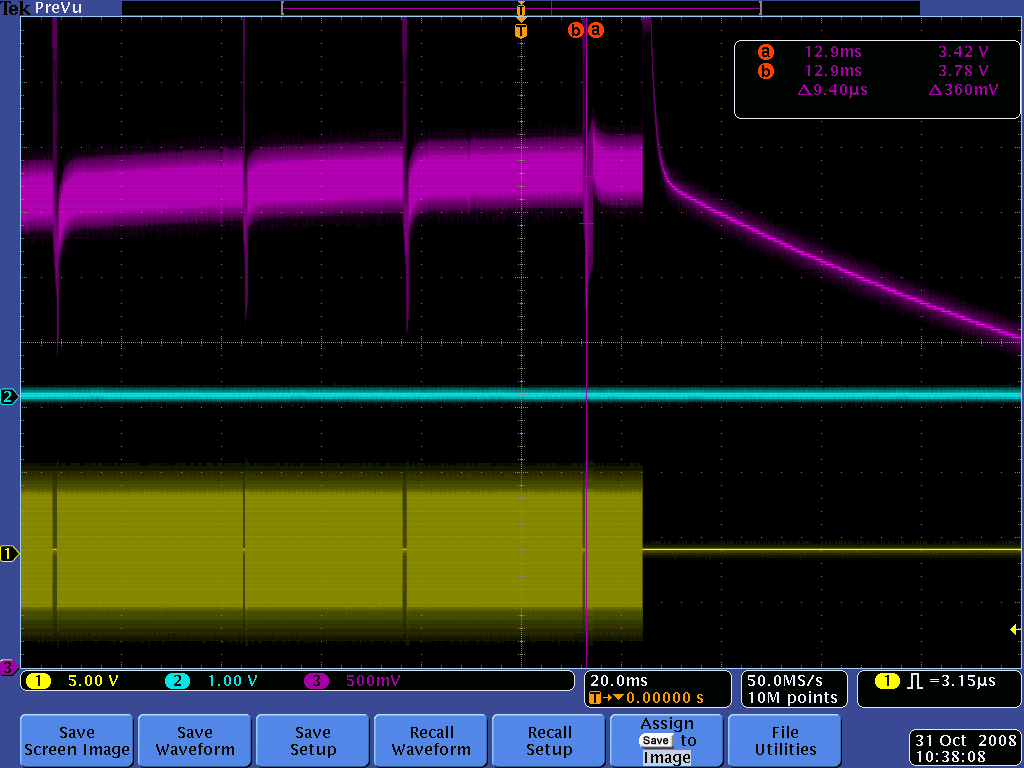Open the Save Setup menu

coord(313,741)
